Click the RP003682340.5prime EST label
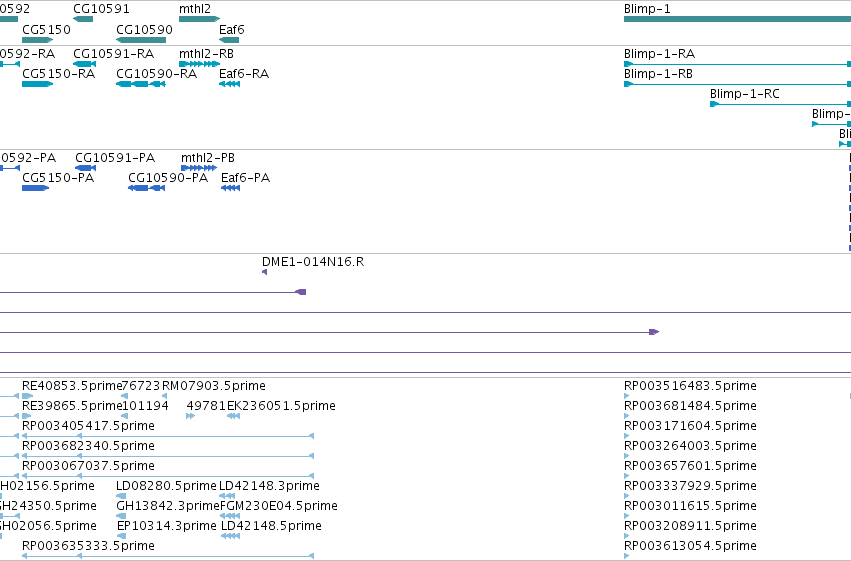The height and width of the screenshot is (561, 851). [x=88, y=446]
